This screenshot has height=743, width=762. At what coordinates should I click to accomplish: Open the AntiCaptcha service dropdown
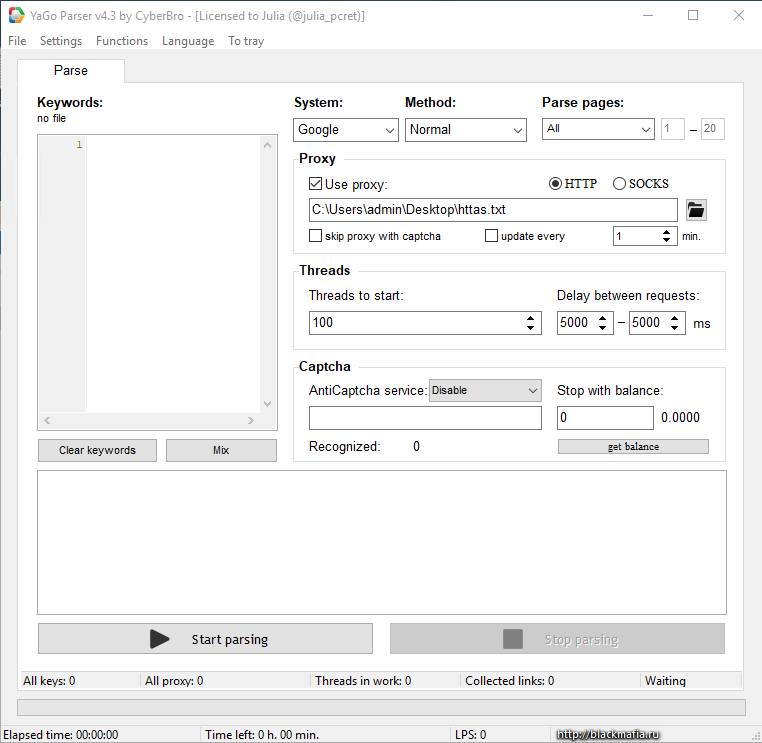pos(485,391)
